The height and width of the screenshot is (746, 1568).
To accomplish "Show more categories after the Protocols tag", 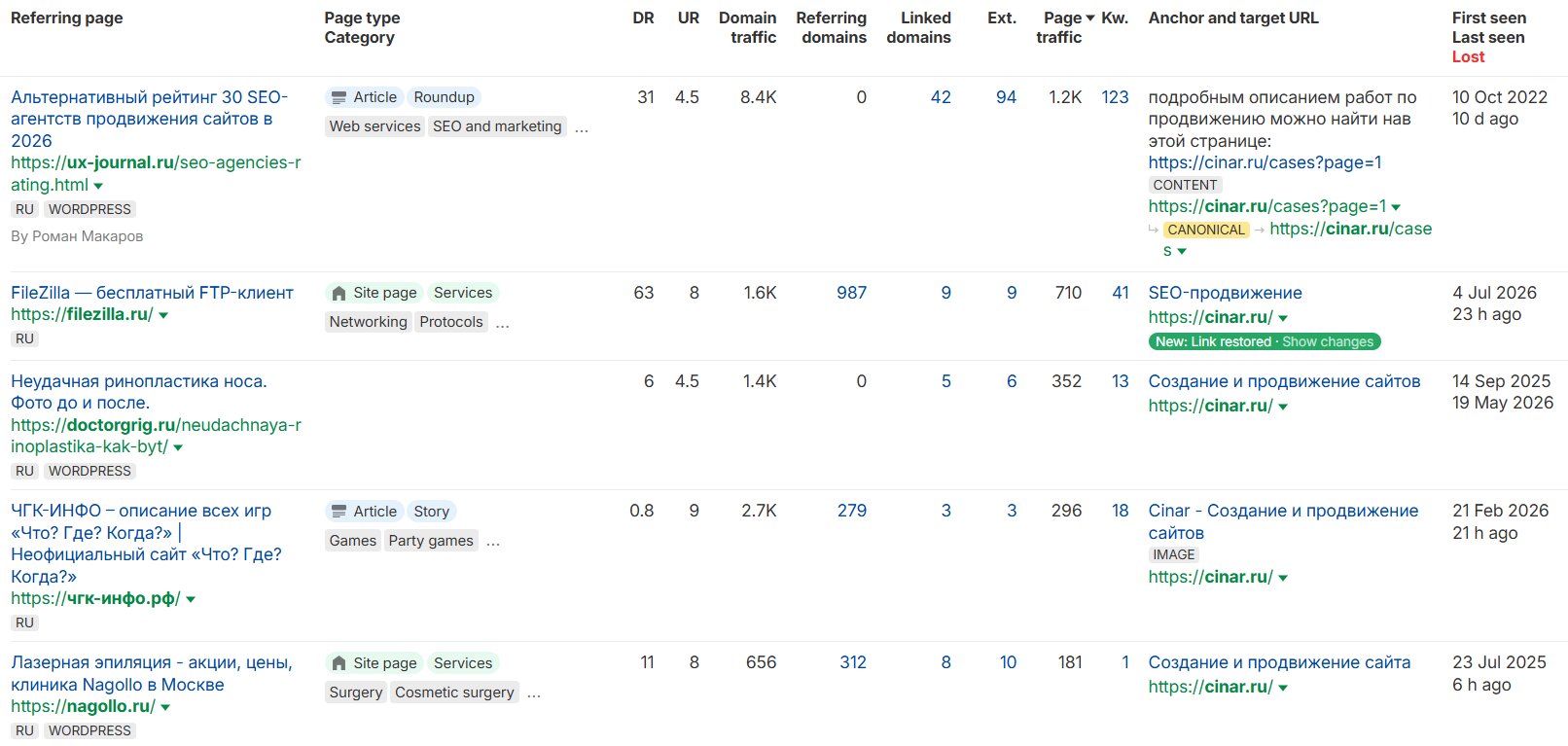I will 502,324.
